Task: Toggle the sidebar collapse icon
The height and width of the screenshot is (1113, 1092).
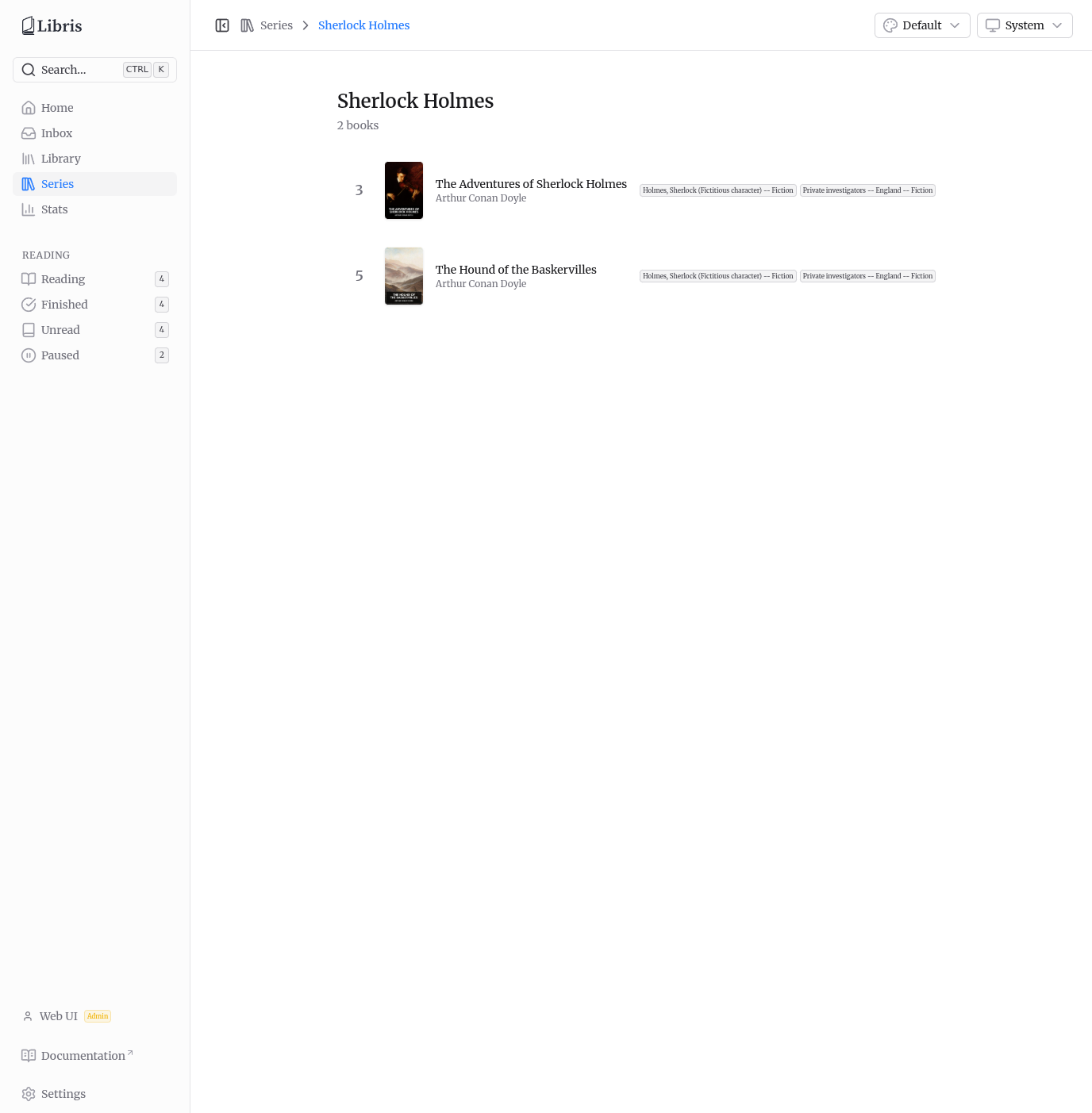Action: click(x=222, y=25)
